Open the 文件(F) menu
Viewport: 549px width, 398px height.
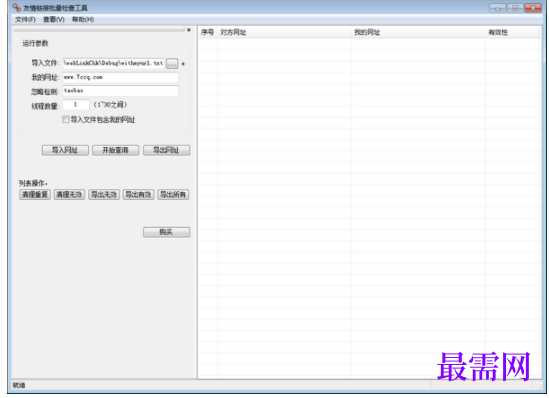tap(25, 20)
